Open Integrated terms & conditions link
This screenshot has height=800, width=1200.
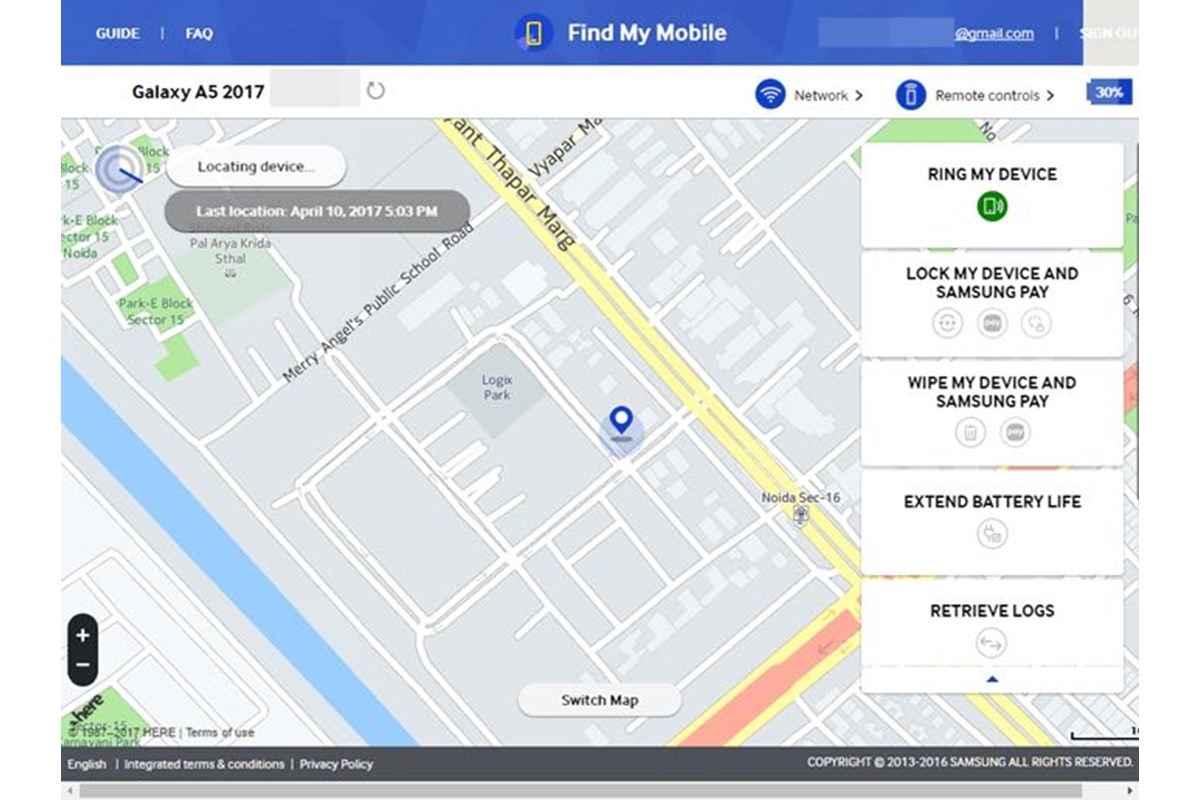[x=204, y=764]
